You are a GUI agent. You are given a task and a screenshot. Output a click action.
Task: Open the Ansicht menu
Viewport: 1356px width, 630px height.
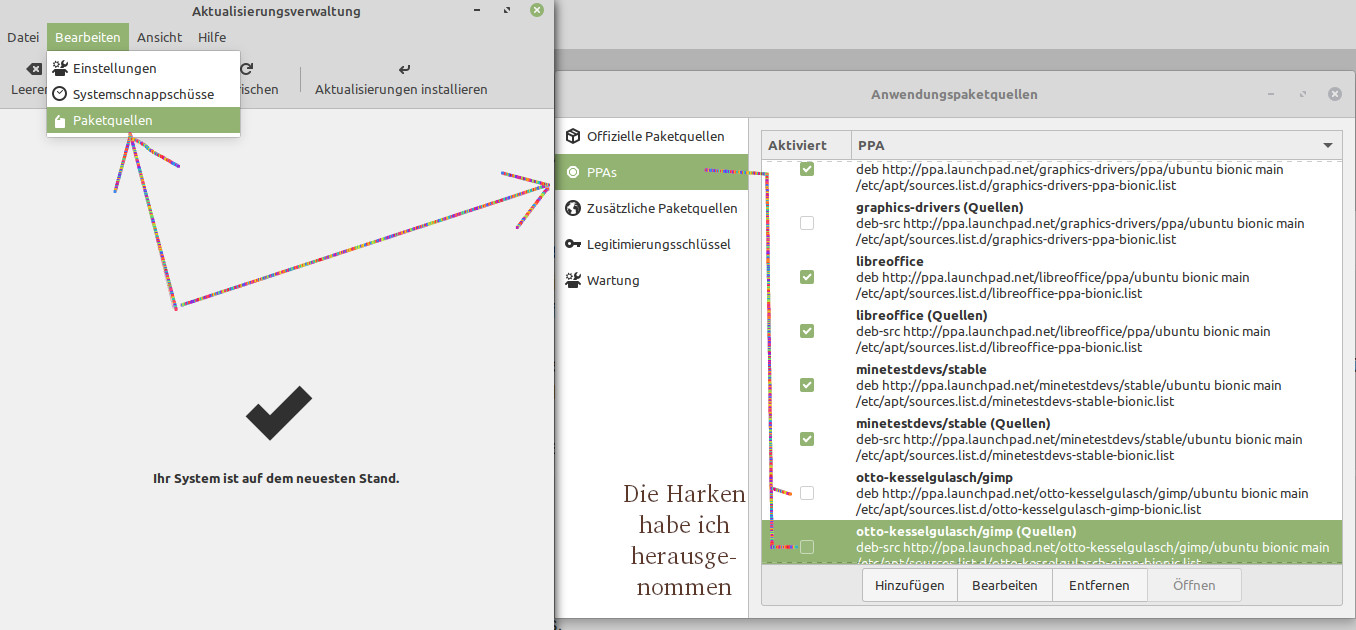point(160,37)
